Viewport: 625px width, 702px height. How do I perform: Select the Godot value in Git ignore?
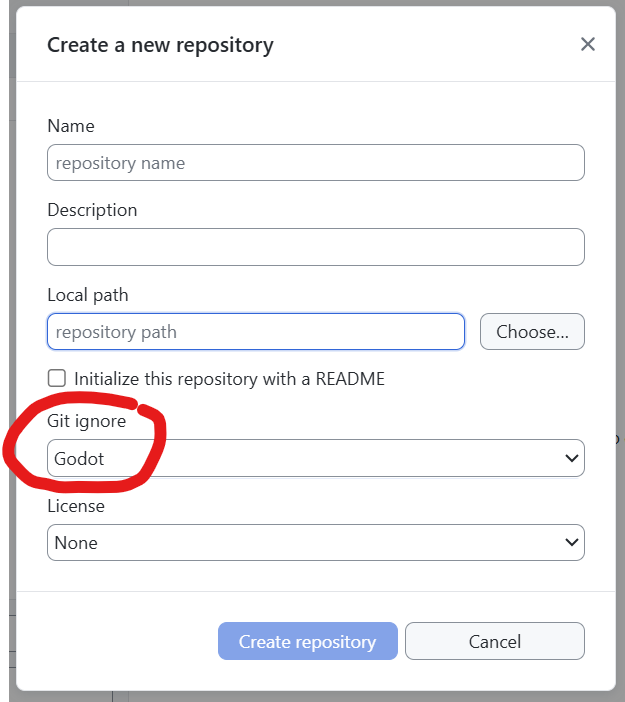pyautogui.click(x=80, y=459)
